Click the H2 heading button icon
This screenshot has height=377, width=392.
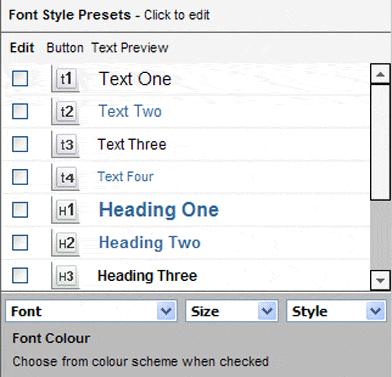click(66, 243)
